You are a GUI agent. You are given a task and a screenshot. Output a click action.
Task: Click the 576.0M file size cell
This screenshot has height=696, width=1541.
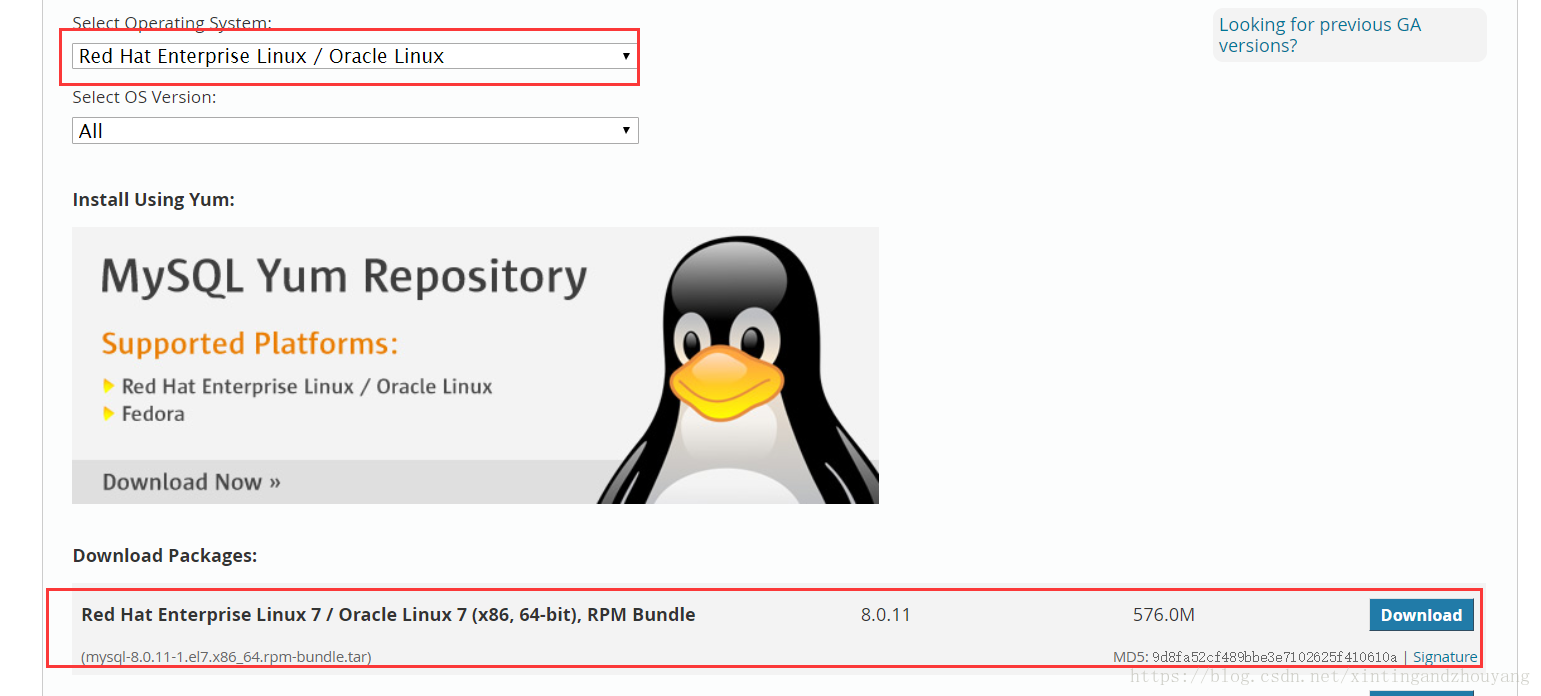pos(1164,615)
